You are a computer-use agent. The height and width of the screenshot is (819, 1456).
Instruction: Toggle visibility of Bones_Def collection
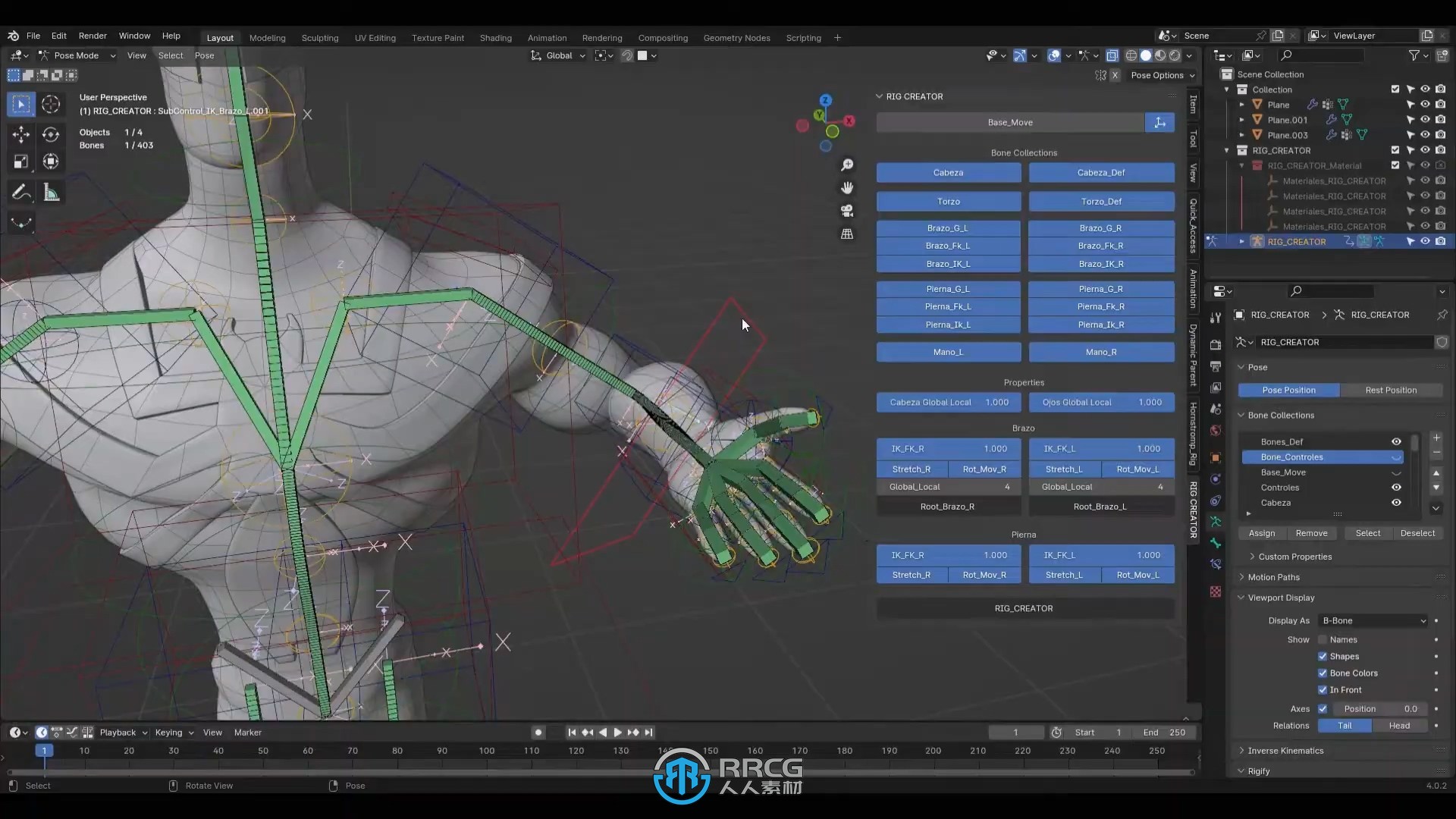[x=1396, y=440]
